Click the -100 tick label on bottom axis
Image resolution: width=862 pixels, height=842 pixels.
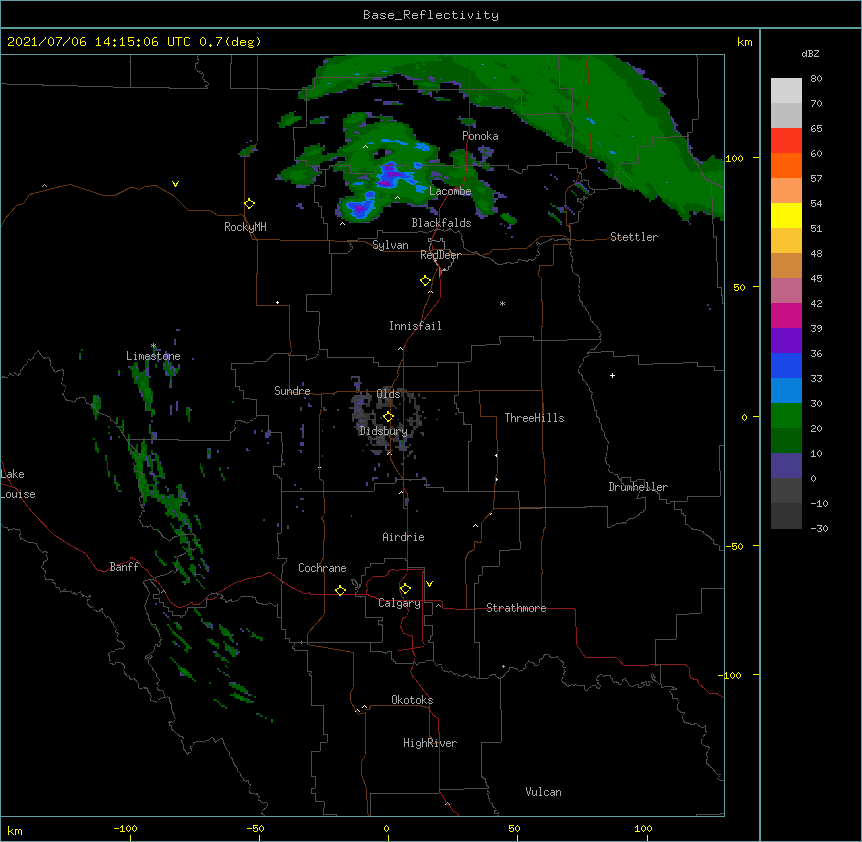tap(125, 829)
